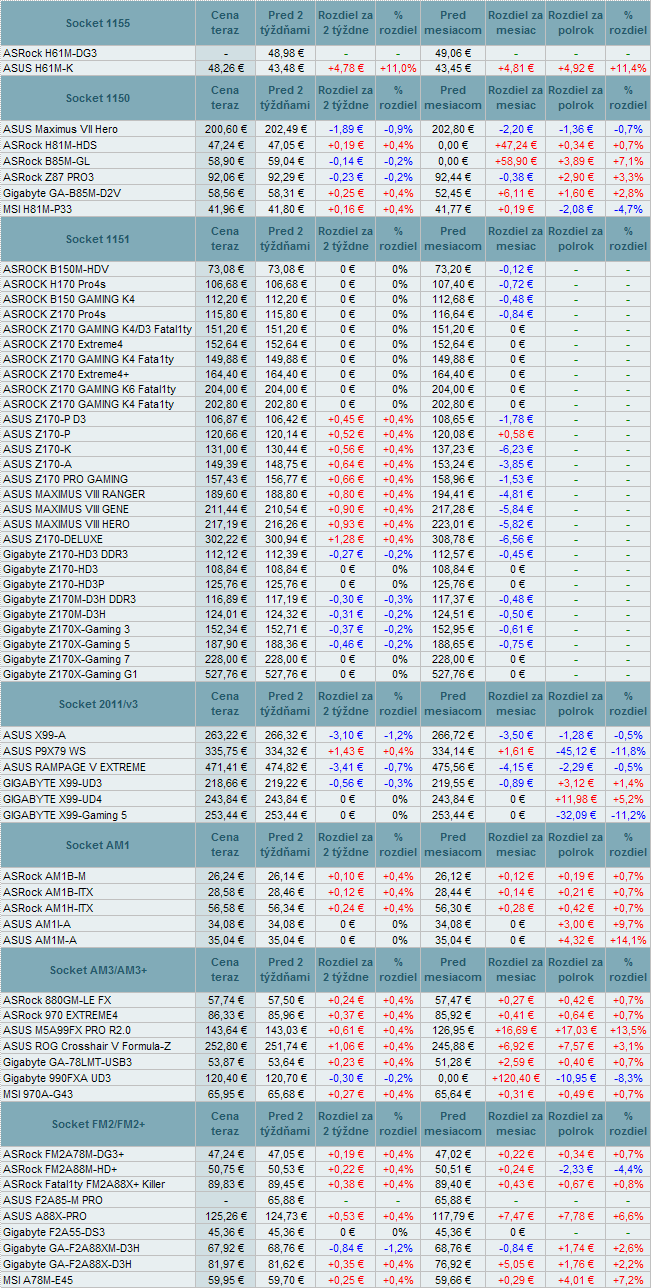Select ASUS MAXIMUS VIII GENE name
Screen dimensions: 651x1288
click(66, 509)
